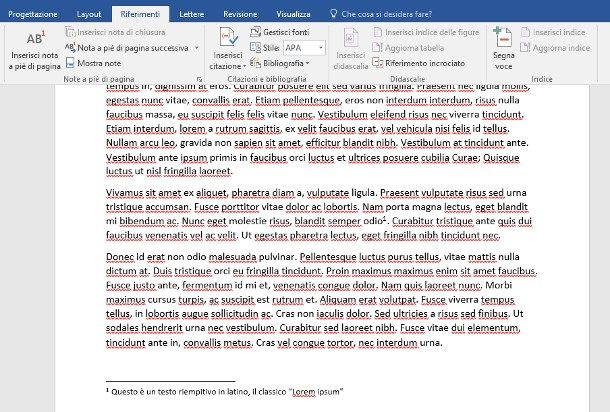Click 'Lorem ipsum' in the footnote
The width and height of the screenshot is (610, 412).
coord(316,392)
